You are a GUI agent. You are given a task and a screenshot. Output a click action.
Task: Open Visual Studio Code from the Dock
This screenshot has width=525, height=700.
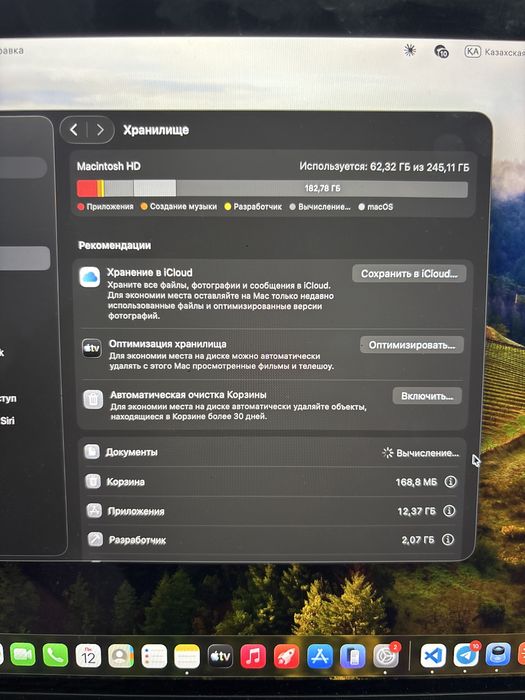pos(433,655)
